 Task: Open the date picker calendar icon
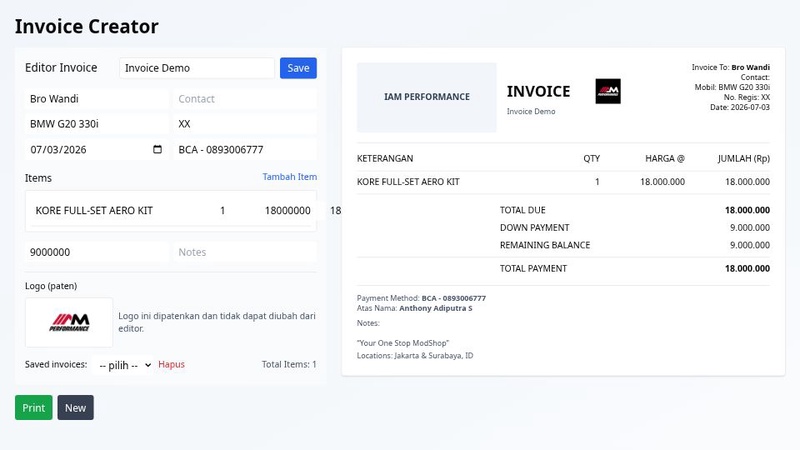(x=157, y=149)
